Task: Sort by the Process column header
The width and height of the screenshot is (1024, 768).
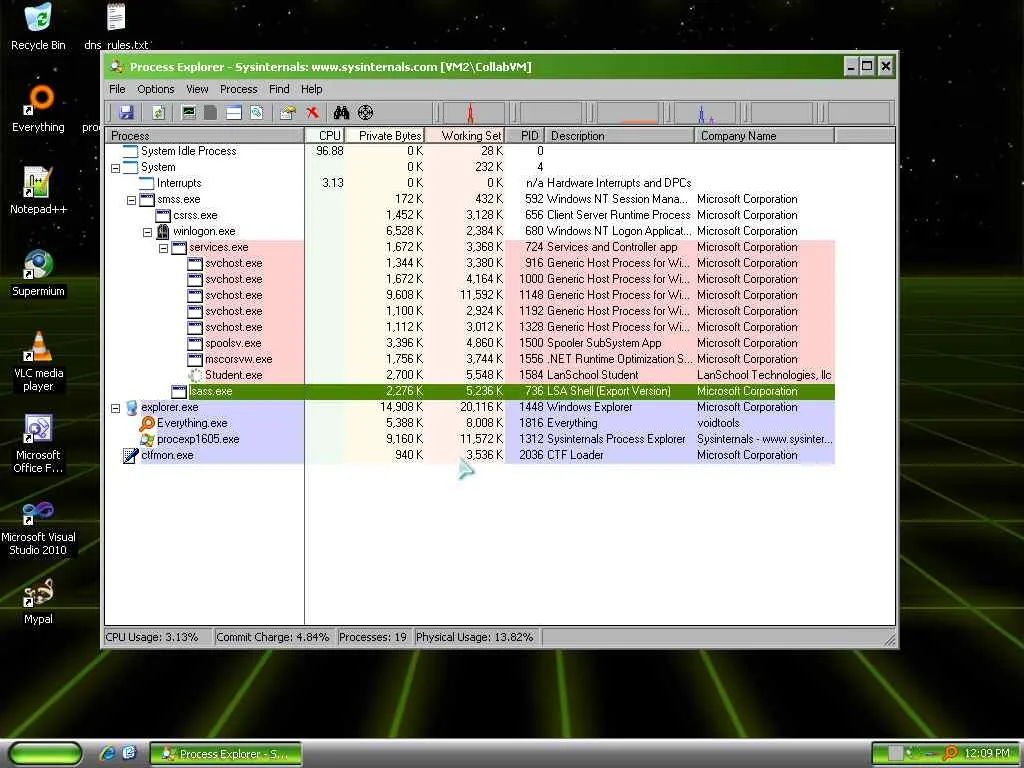Action: click(205, 136)
